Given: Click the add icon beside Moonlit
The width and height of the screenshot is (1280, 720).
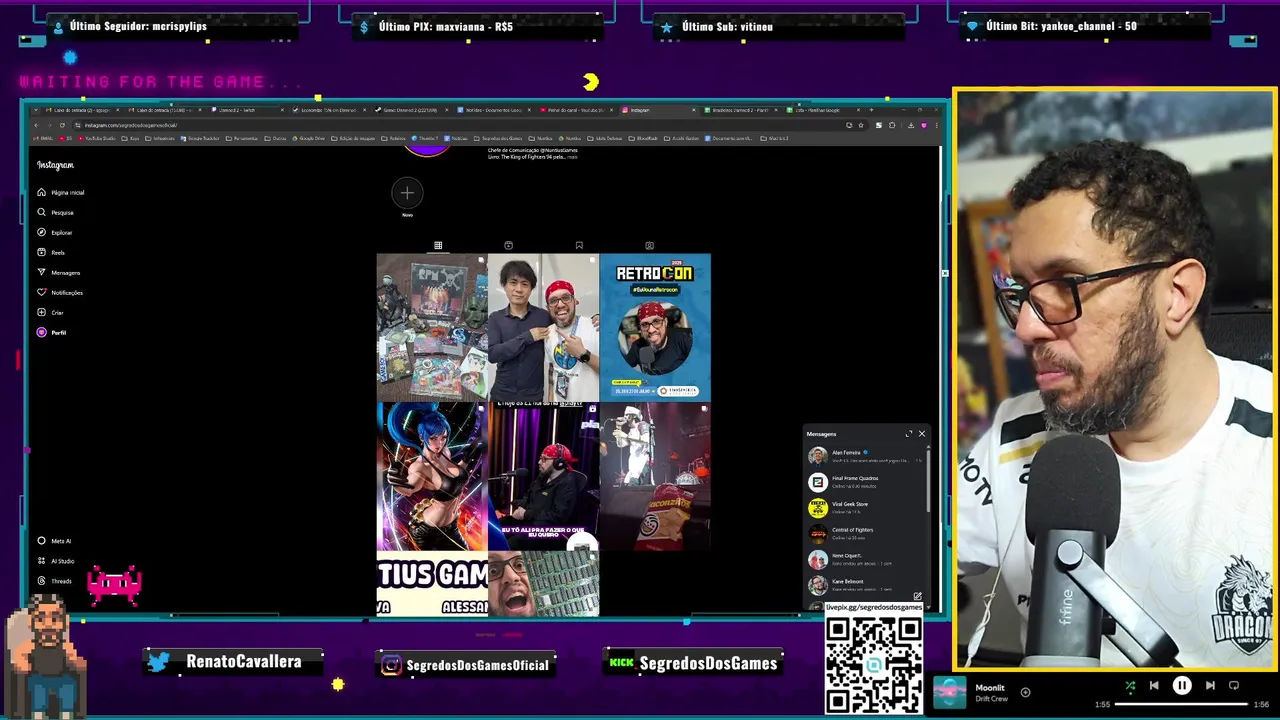Looking at the screenshot, I should pos(1025,692).
